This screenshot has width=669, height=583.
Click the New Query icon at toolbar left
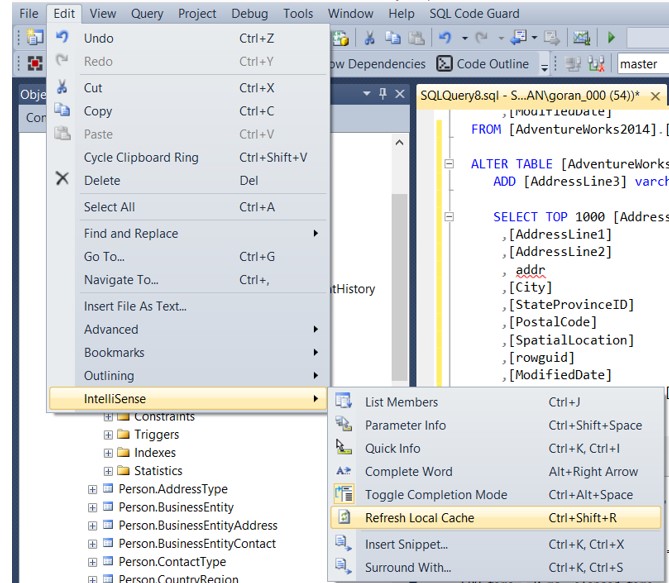[35, 38]
